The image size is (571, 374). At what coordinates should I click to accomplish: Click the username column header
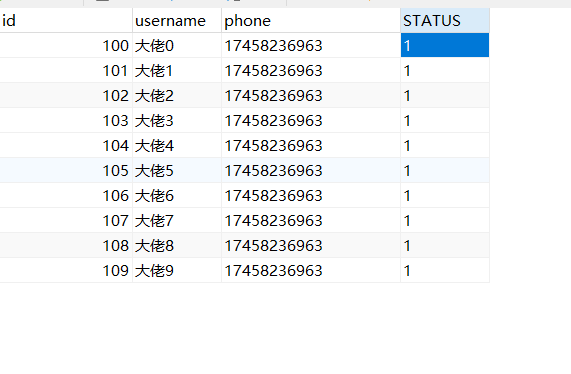pos(177,20)
